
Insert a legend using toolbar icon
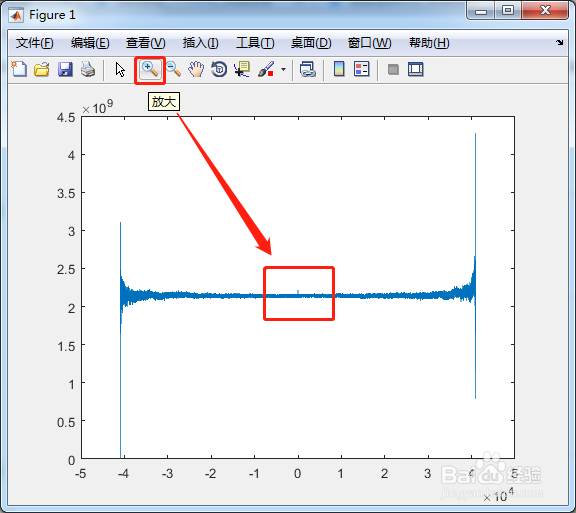[x=361, y=69]
